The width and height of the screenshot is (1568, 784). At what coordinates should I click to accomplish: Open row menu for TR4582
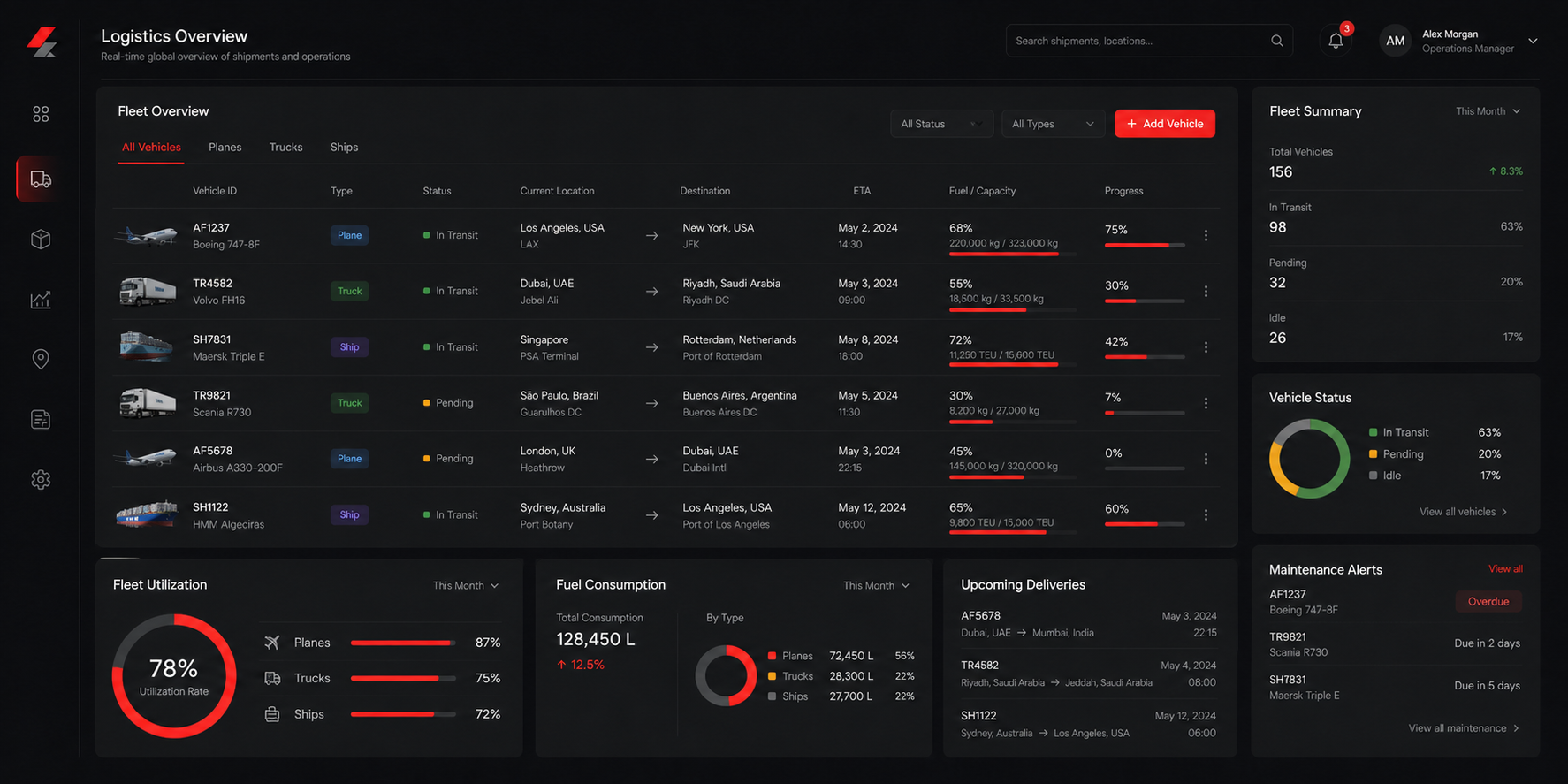[1206, 291]
